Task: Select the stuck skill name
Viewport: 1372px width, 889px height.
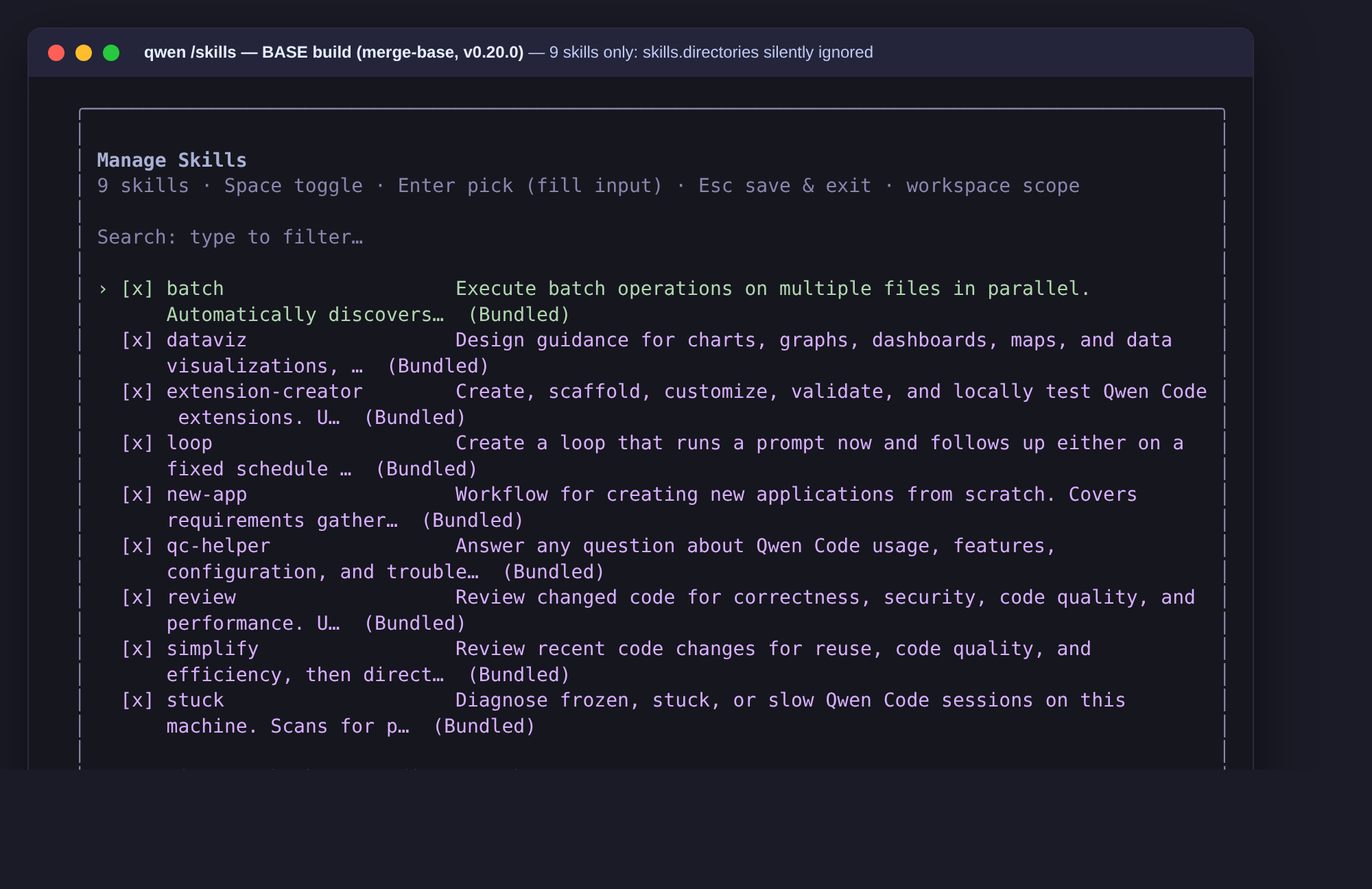Action: click(196, 700)
